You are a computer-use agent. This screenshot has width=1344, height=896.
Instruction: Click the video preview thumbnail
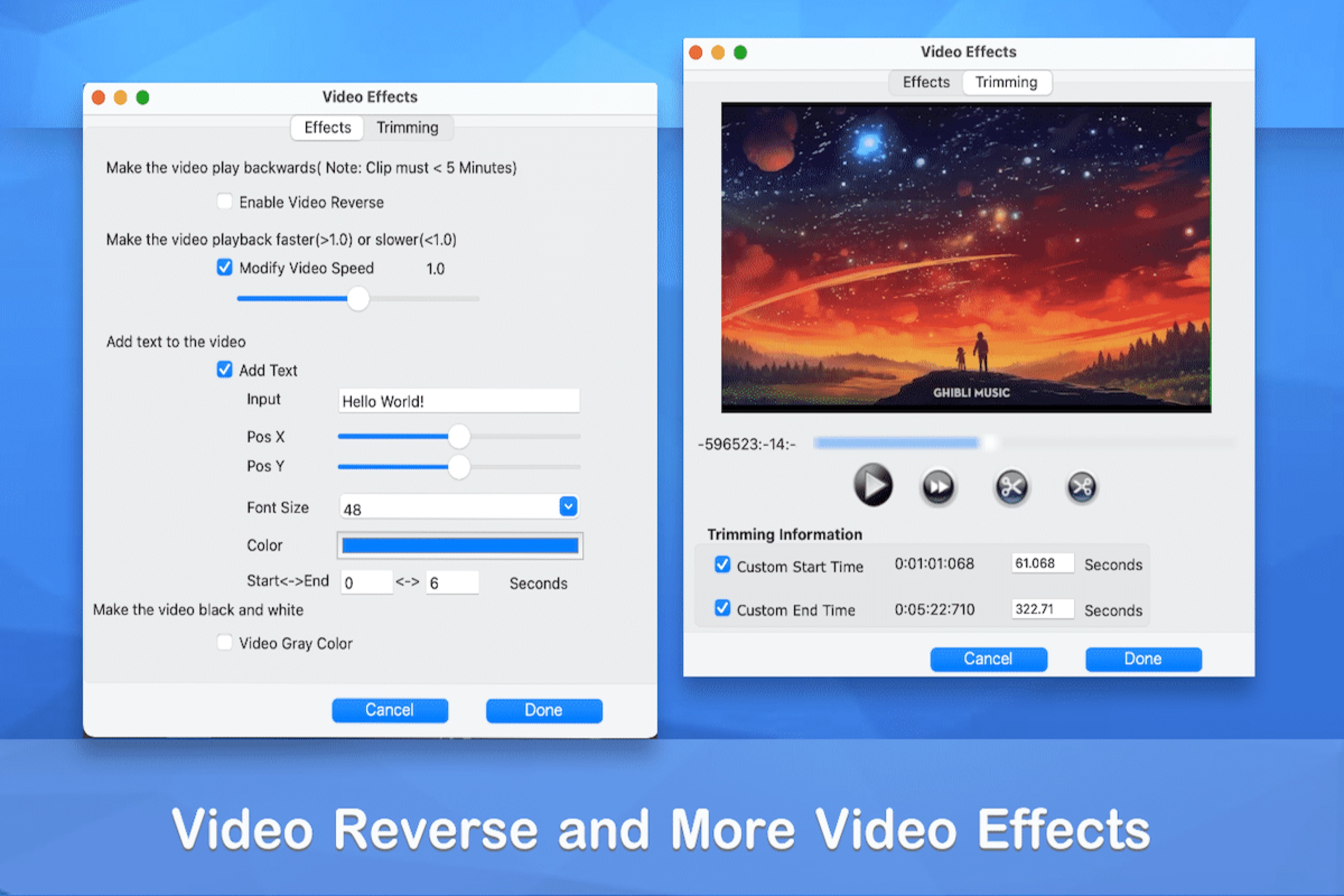tap(965, 257)
